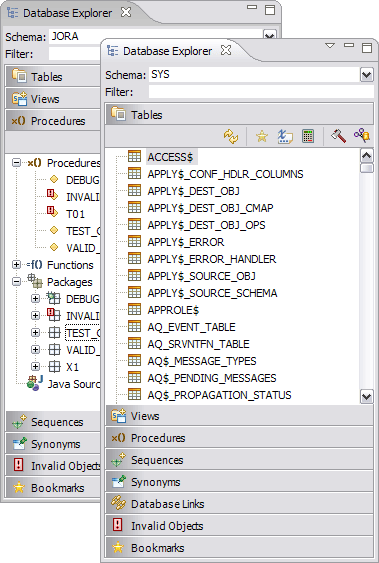Open the Views section in SYS explorer
This screenshot has height=563, width=379.
pos(239,416)
